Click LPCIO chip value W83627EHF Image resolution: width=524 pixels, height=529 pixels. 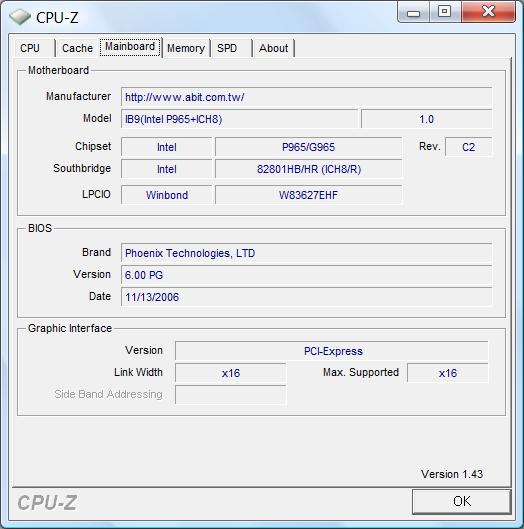pyautogui.click(x=309, y=195)
